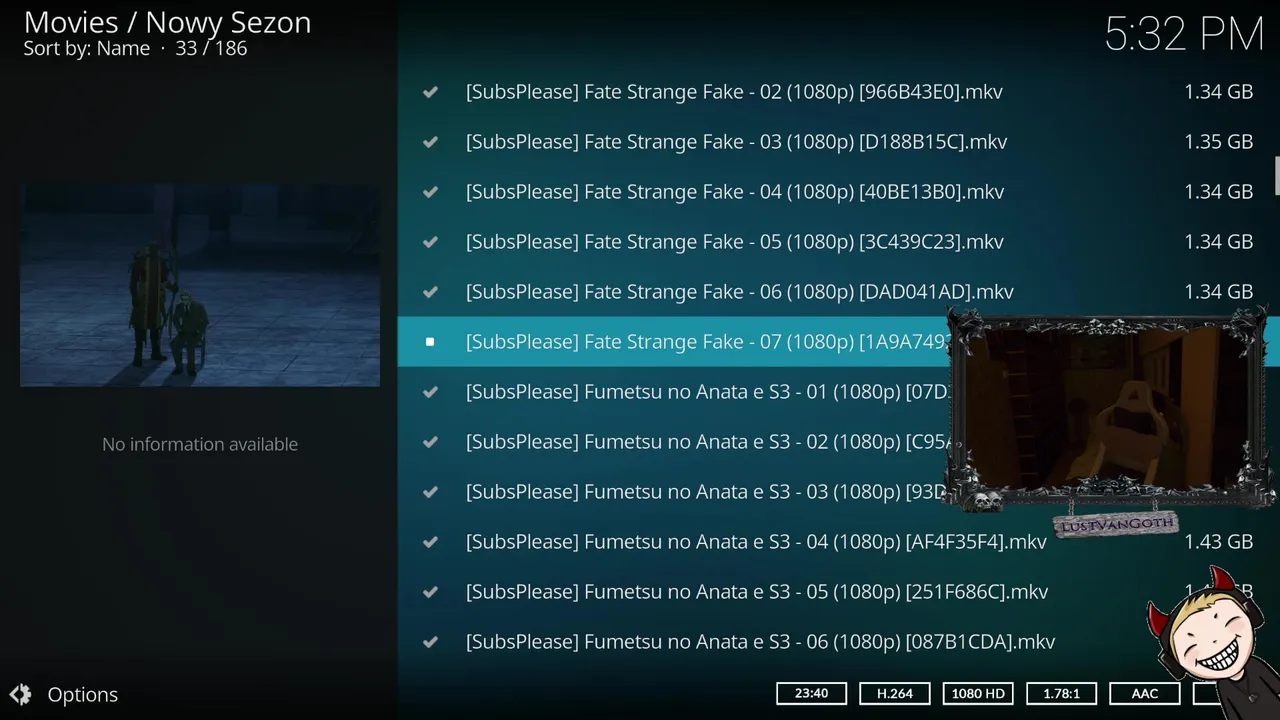Viewport: 1280px width, 720px height.
Task: Click watched checkmark for Fate Strange Fake 04
Action: (430, 192)
